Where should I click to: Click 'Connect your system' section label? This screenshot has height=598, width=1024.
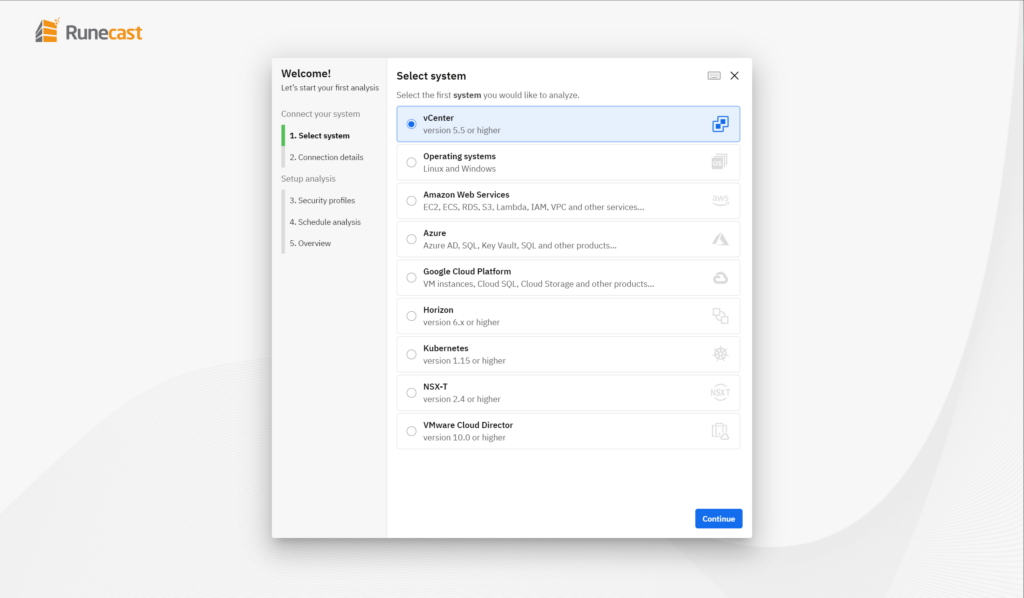point(321,114)
